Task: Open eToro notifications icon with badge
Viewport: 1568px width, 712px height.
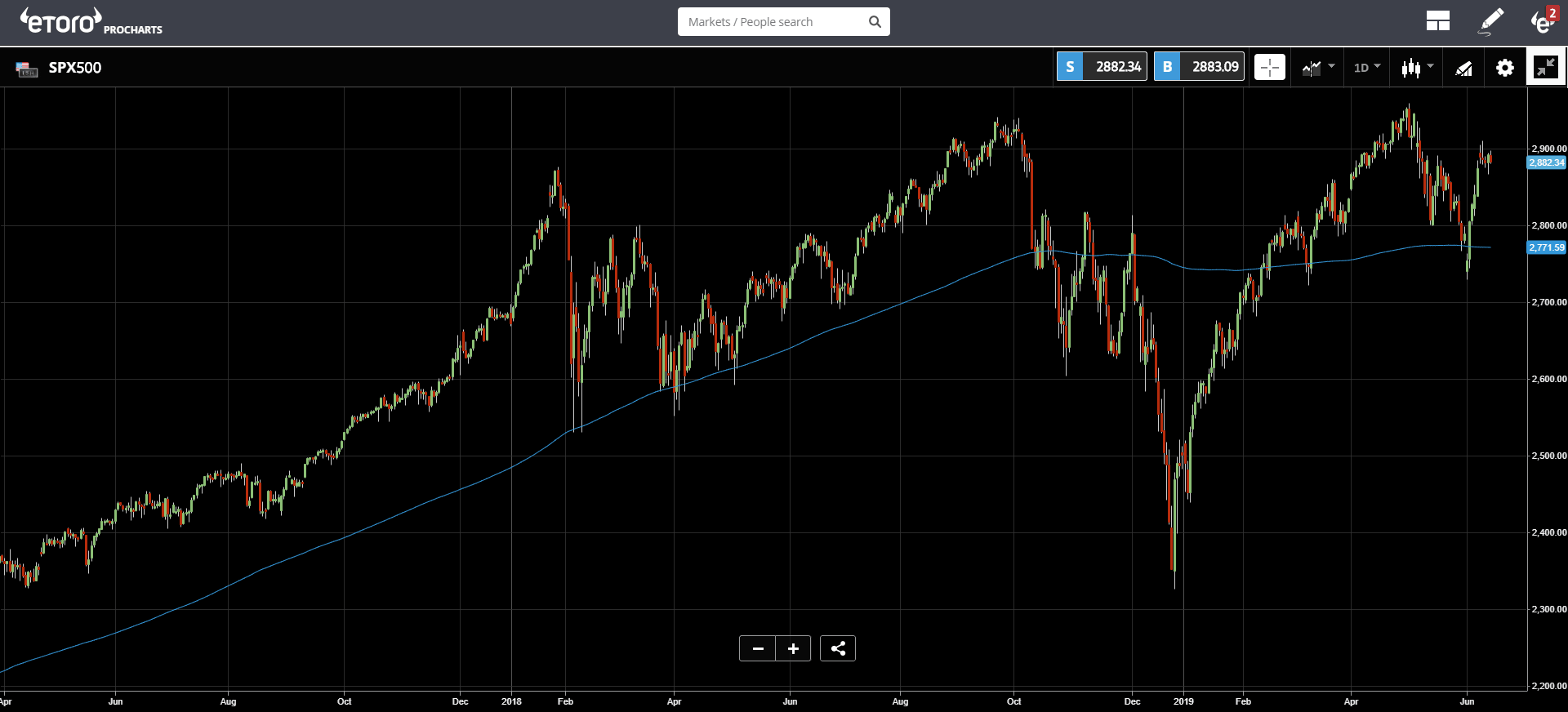Action: click(x=1543, y=21)
